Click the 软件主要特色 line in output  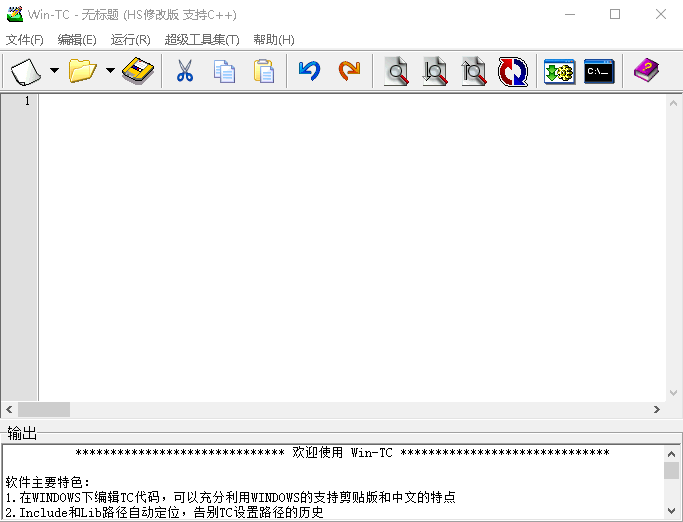point(47,482)
